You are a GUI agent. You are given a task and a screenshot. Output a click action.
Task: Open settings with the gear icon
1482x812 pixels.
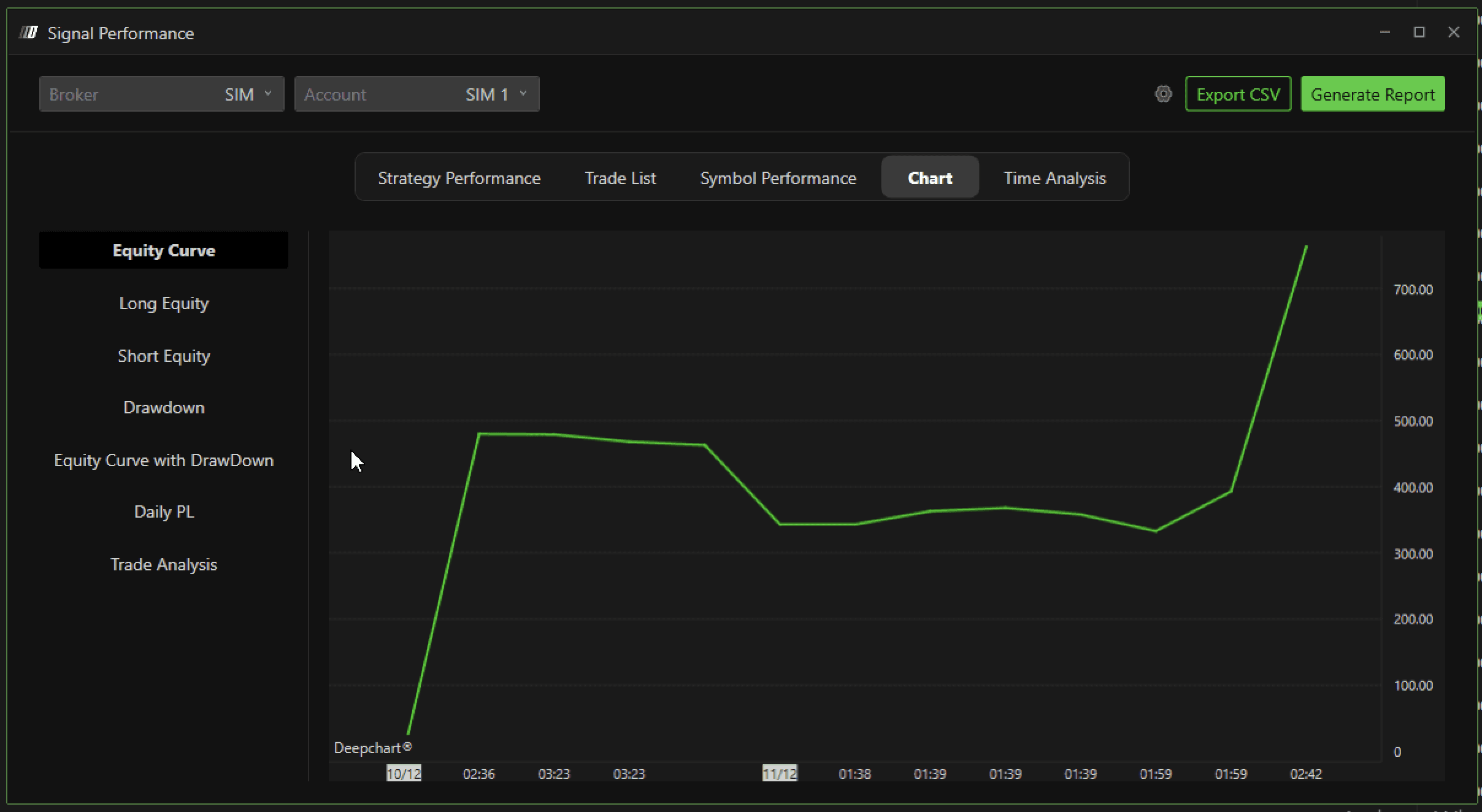1163,94
